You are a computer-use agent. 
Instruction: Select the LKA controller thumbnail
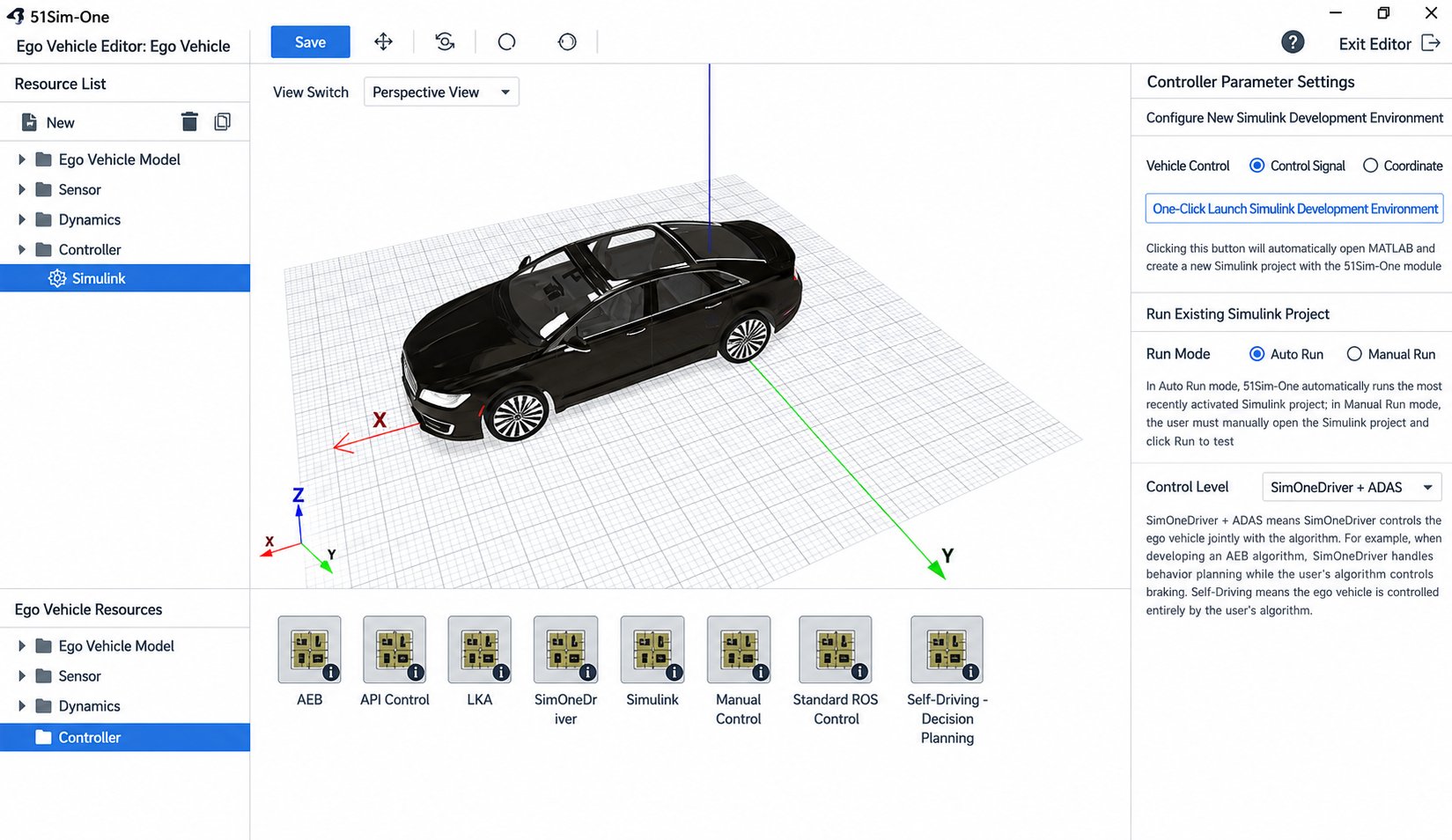point(480,650)
